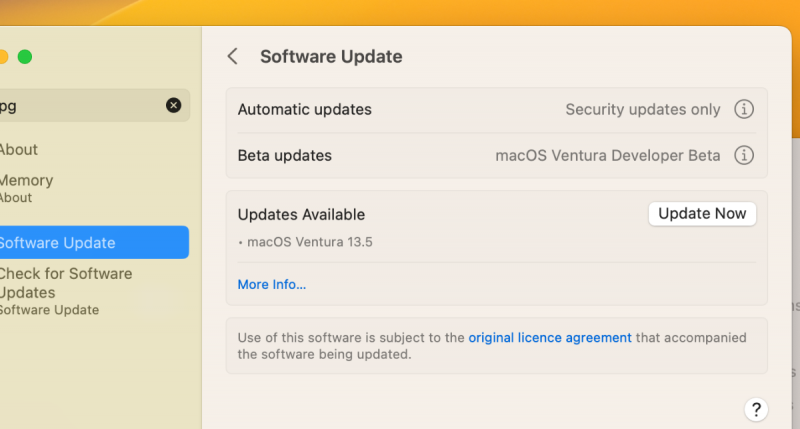Click the green zoom window button
Screen dimensions: 800x429
pos(25,57)
